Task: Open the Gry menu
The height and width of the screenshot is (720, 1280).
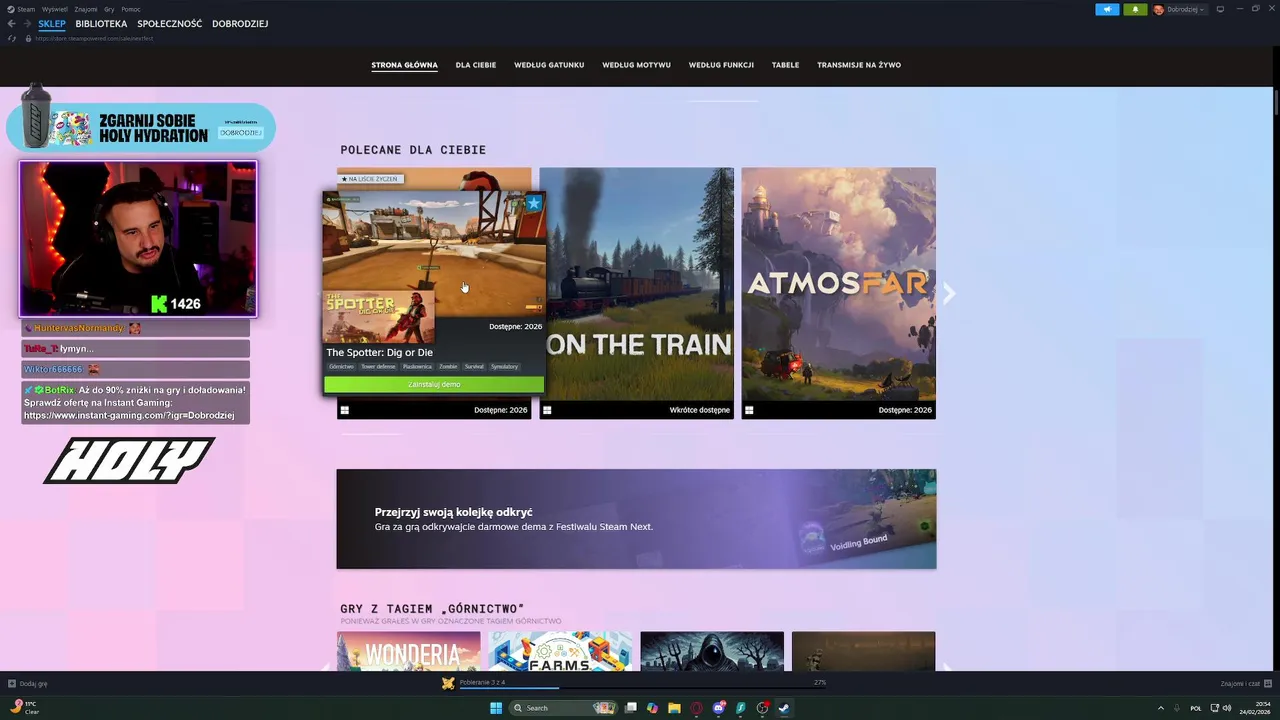Action: tap(109, 9)
